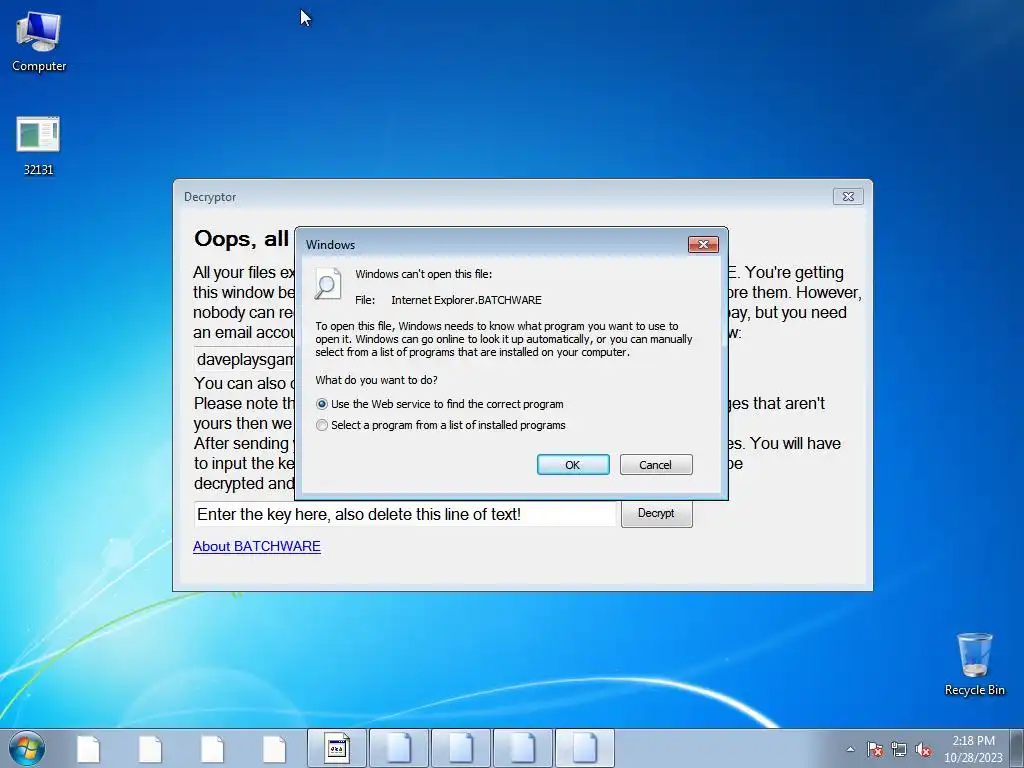The height and width of the screenshot is (768, 1024).
Task: Click the batch script window icon in taskbar
Action: point(337,748)
